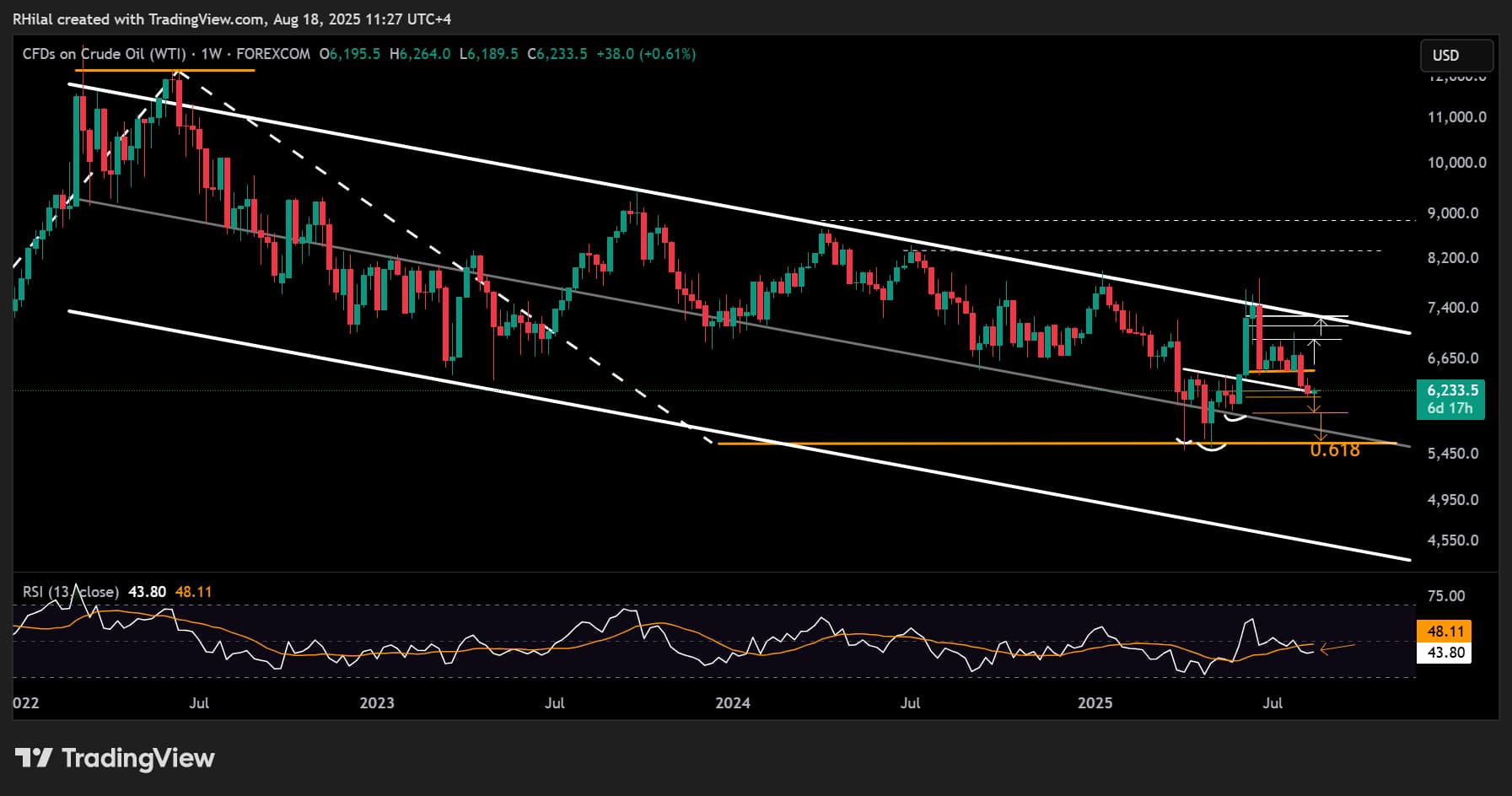Click the 2024 time axis label

pyautogui.click(x=733, y=703)
